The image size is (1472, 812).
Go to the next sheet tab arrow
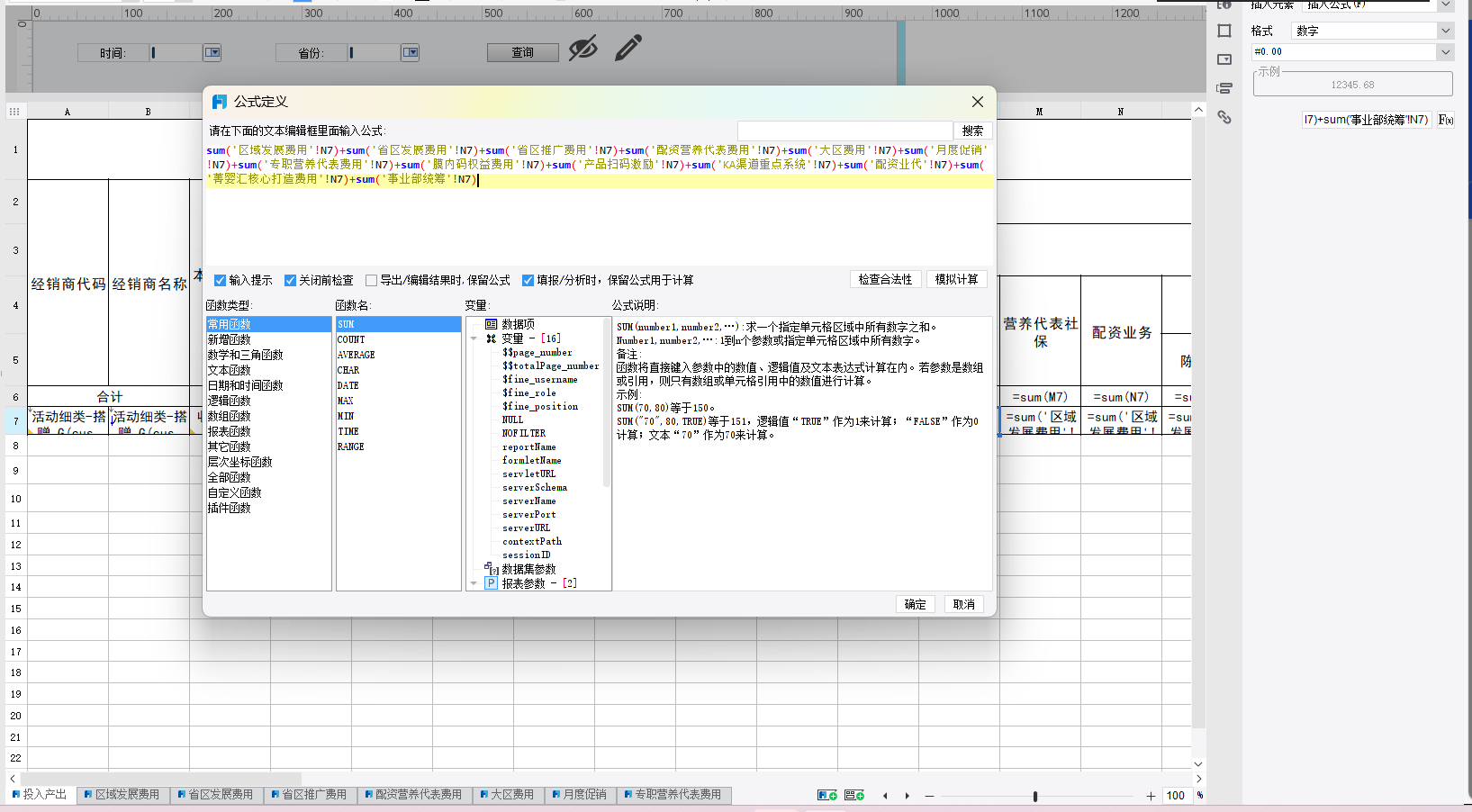[x=907, y=796]
